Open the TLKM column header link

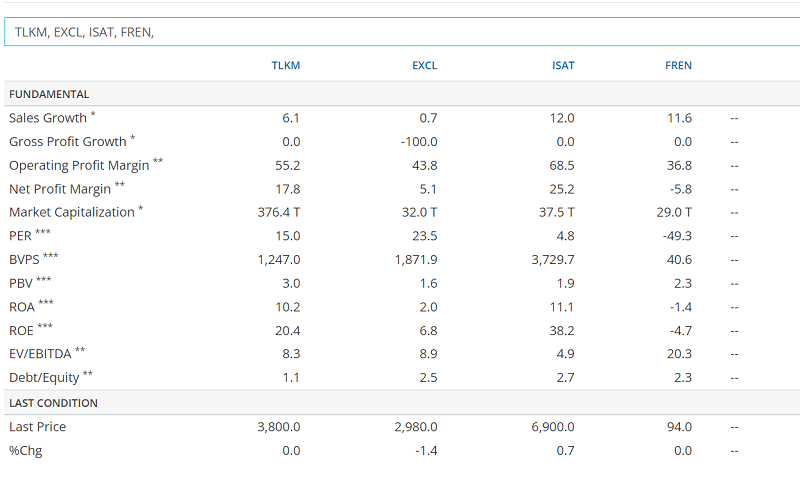(286, 65)
